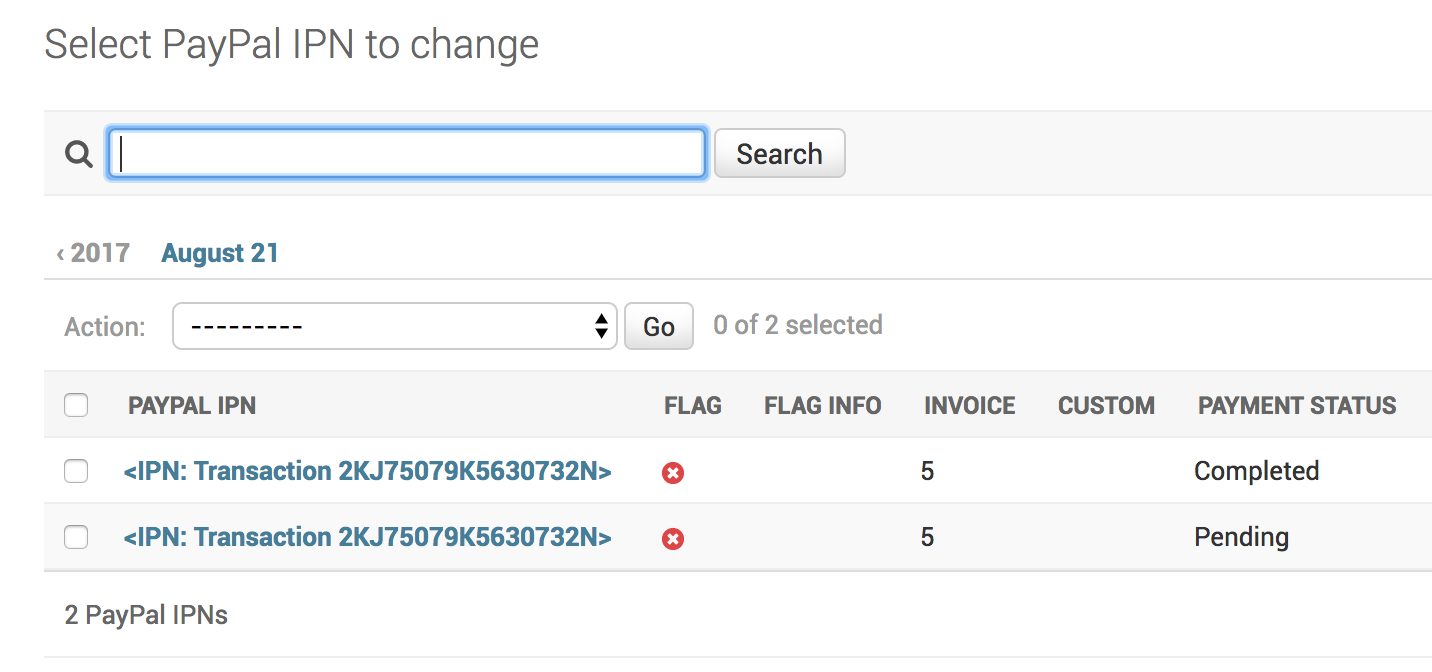This screenshot has width=1432, height=672.
Task: Sort by the PAYMENT STATUS column header
Action: point(1297,405)
